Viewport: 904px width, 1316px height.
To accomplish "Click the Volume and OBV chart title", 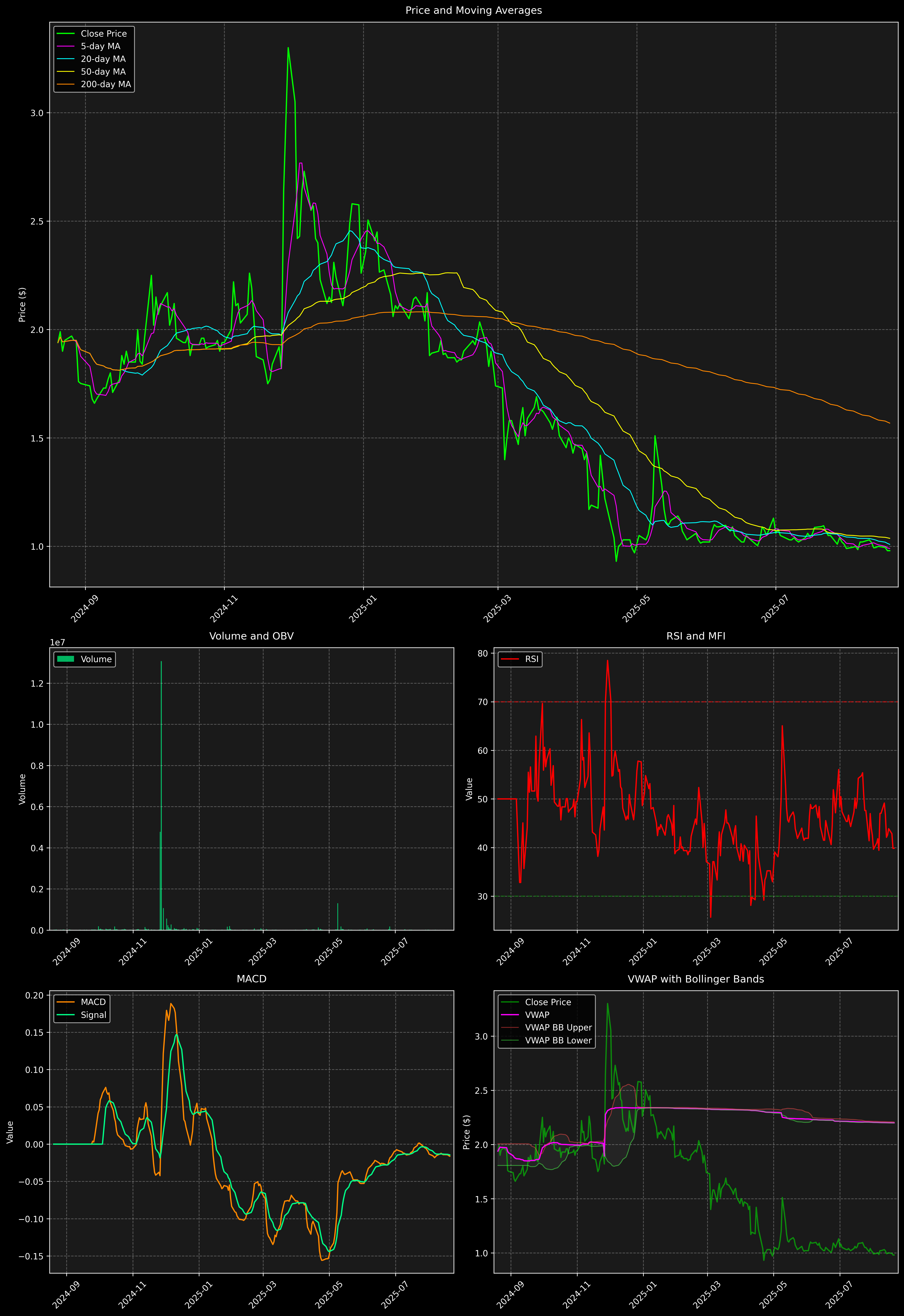I will tap(252, 636).
